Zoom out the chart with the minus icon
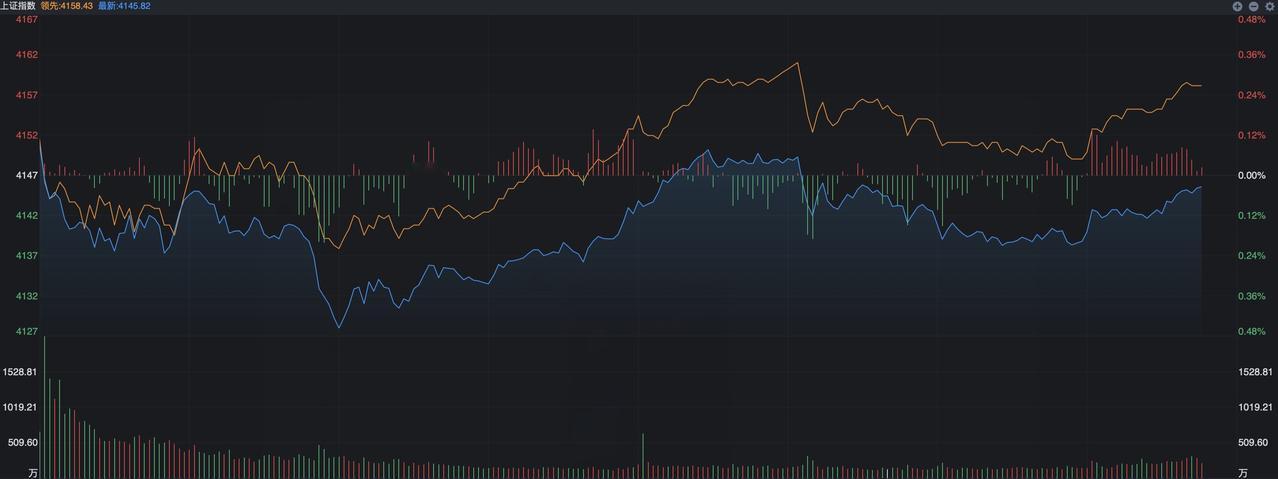 click(x=1254, y=6)
